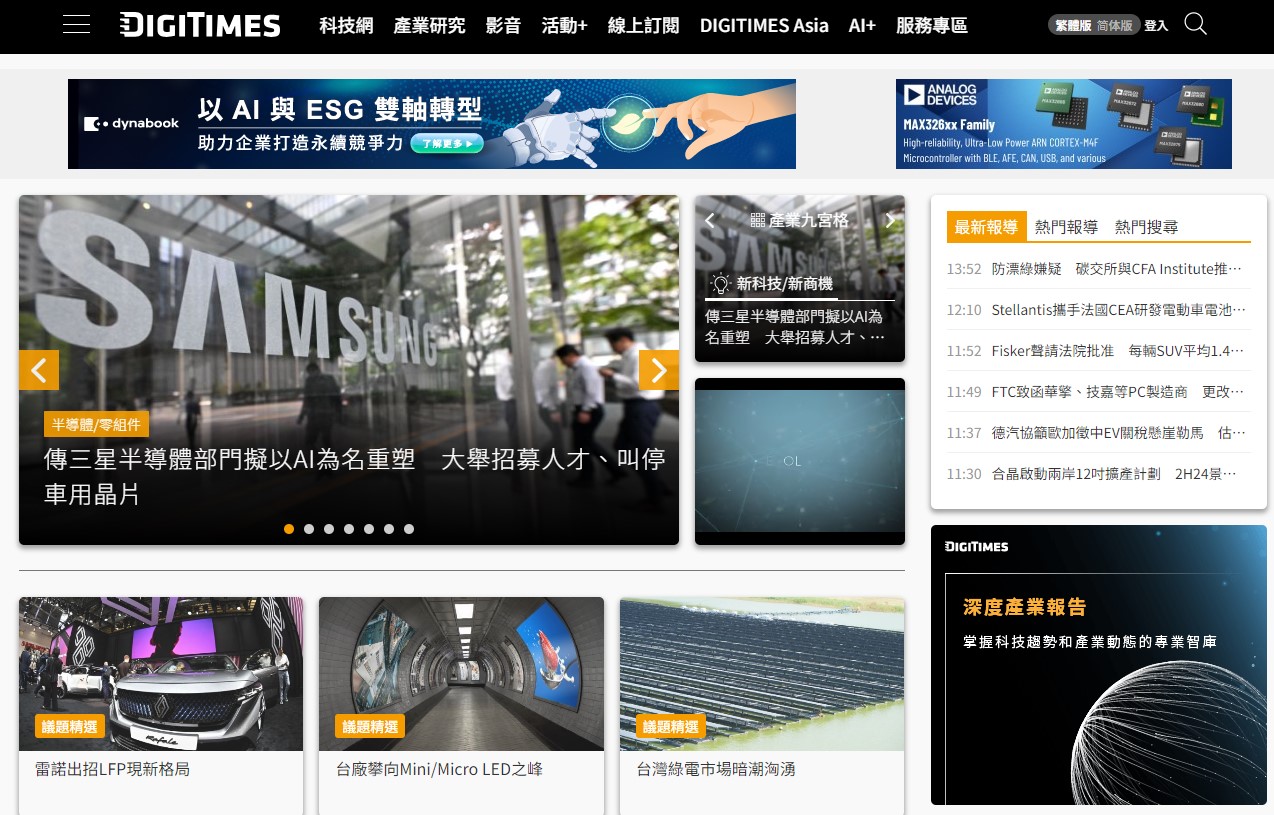The image size is (1274, 815).
Task: Open the 產業研究 menu item
Action: (x=429, y=25)
